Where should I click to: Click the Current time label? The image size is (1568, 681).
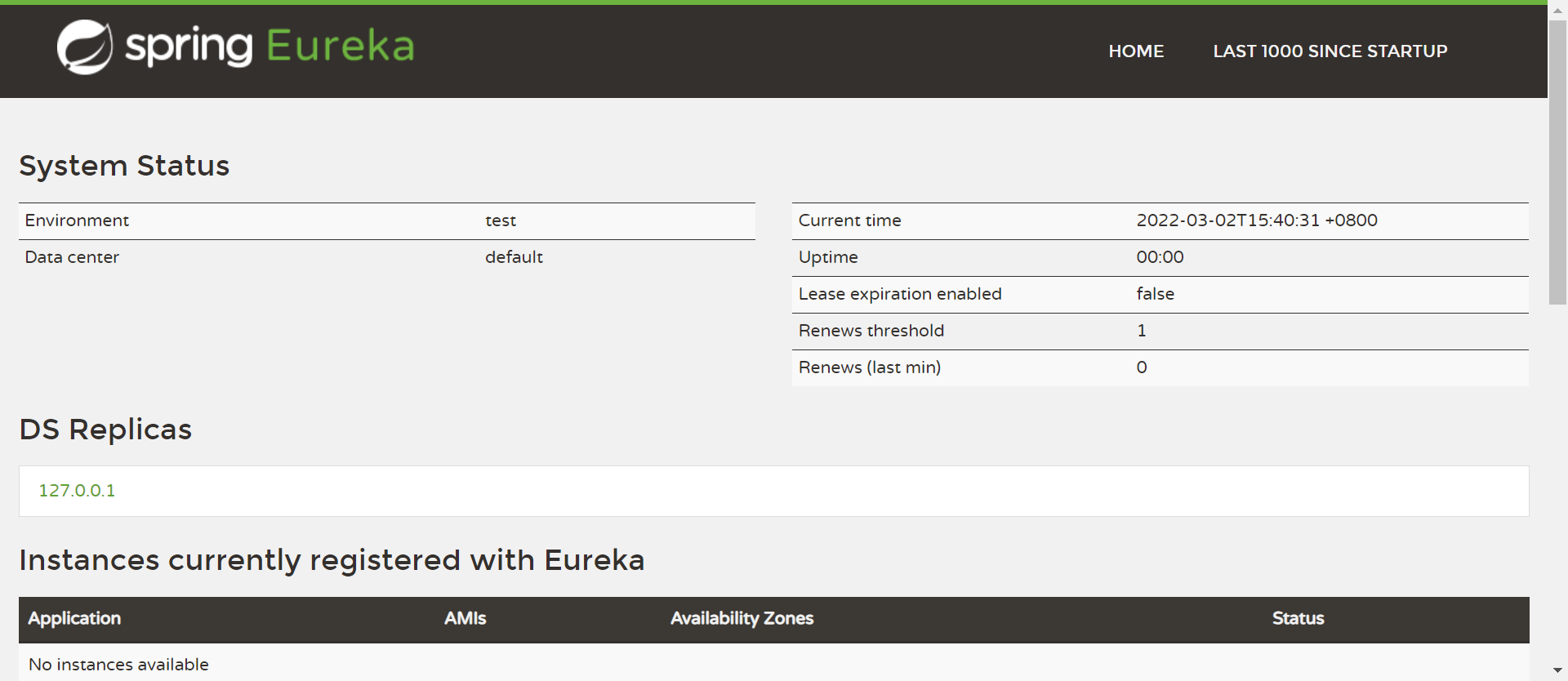pos(849,220)
